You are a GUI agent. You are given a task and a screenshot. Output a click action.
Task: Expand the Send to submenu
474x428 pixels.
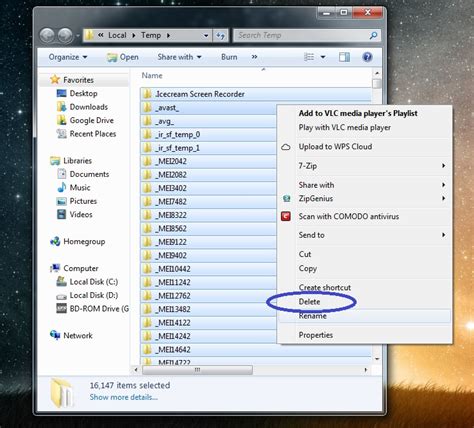pyautogui.click(x=443, y=235)
